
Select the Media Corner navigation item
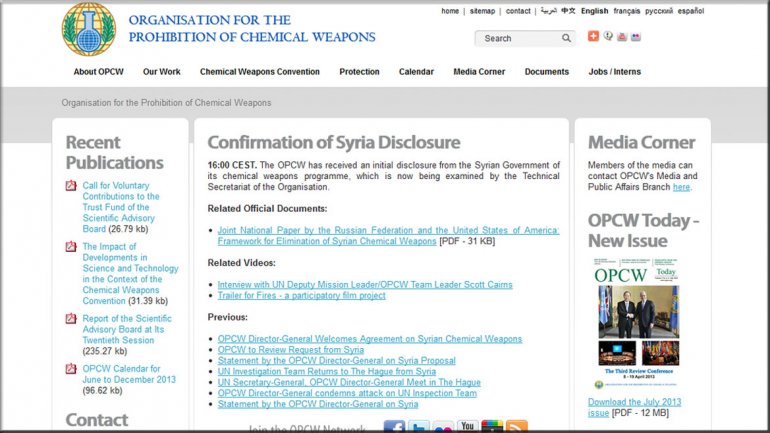click(x=479, y=72)
